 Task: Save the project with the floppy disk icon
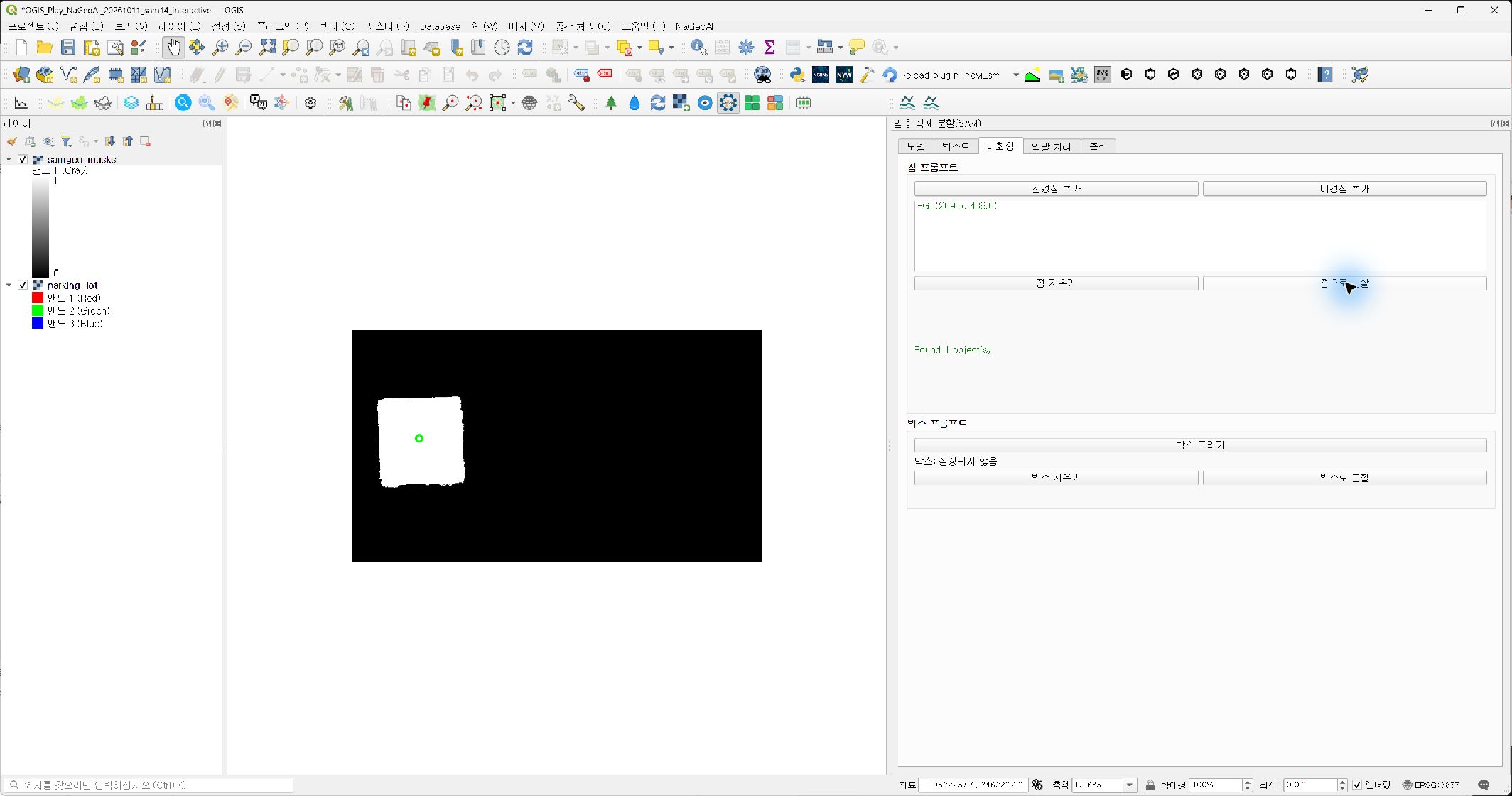click(x=68, y=48)
